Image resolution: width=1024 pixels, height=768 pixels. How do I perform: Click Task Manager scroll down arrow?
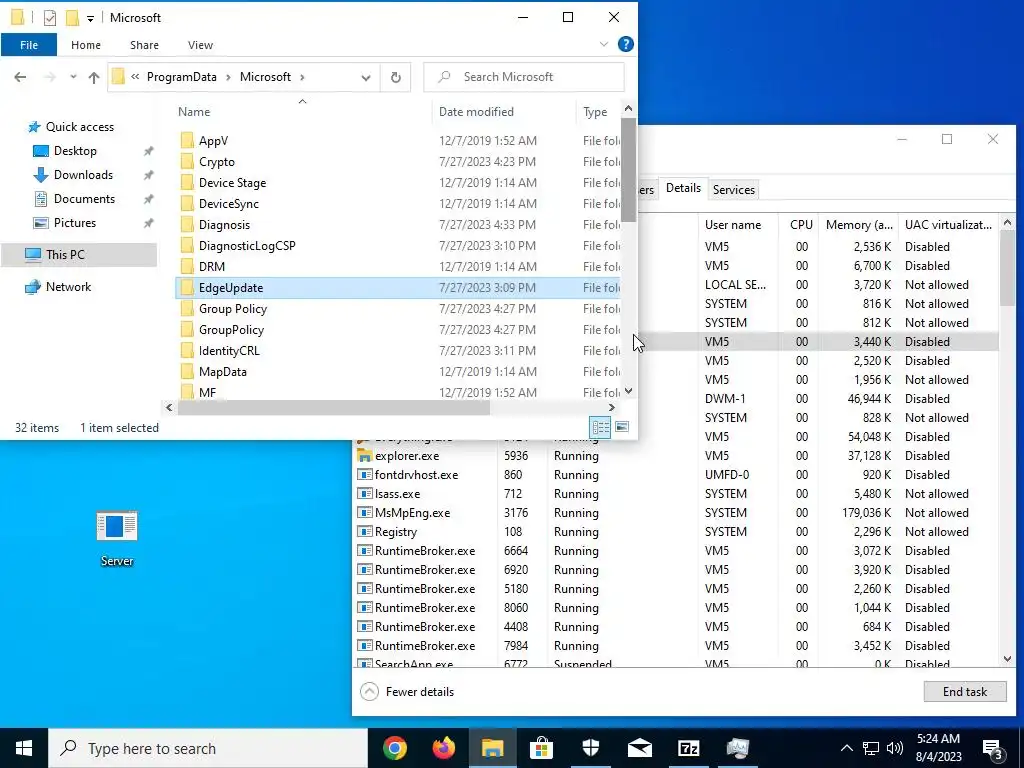coord(1006,660)
